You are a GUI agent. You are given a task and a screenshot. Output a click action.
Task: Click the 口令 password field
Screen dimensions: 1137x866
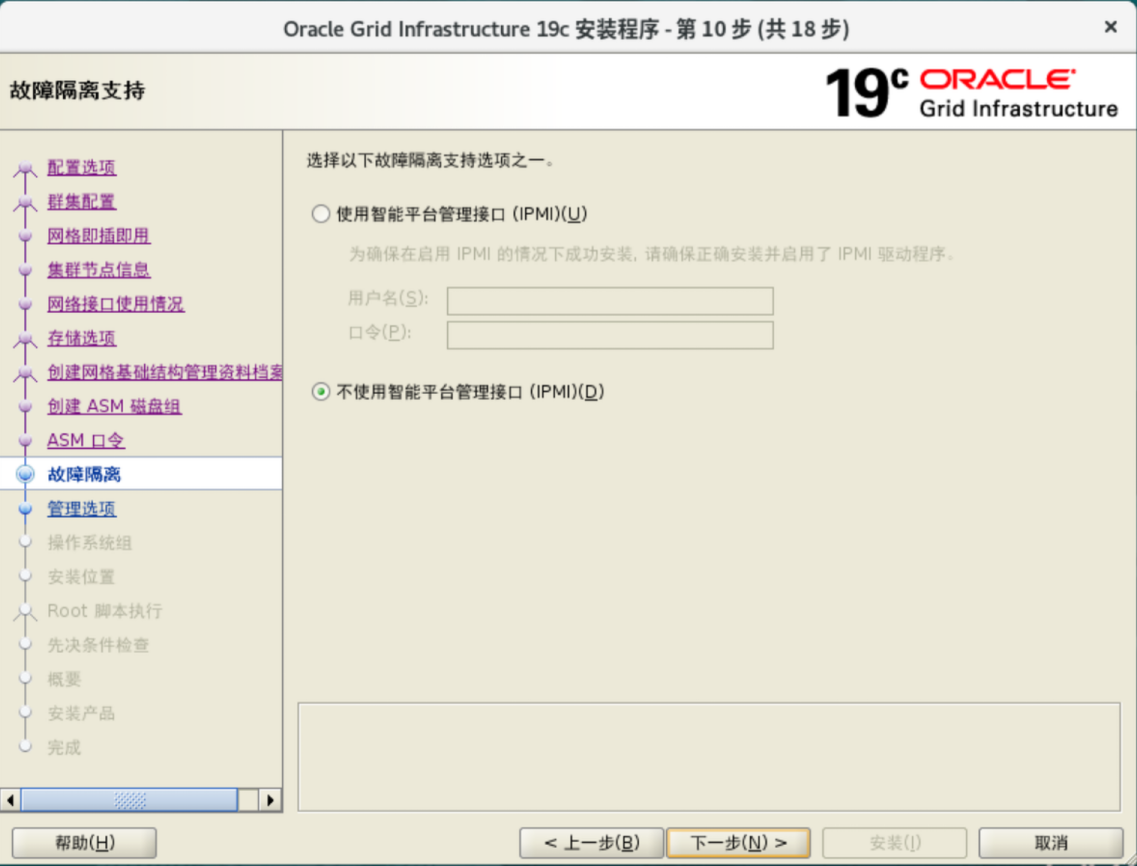click(x=609, y=335)
